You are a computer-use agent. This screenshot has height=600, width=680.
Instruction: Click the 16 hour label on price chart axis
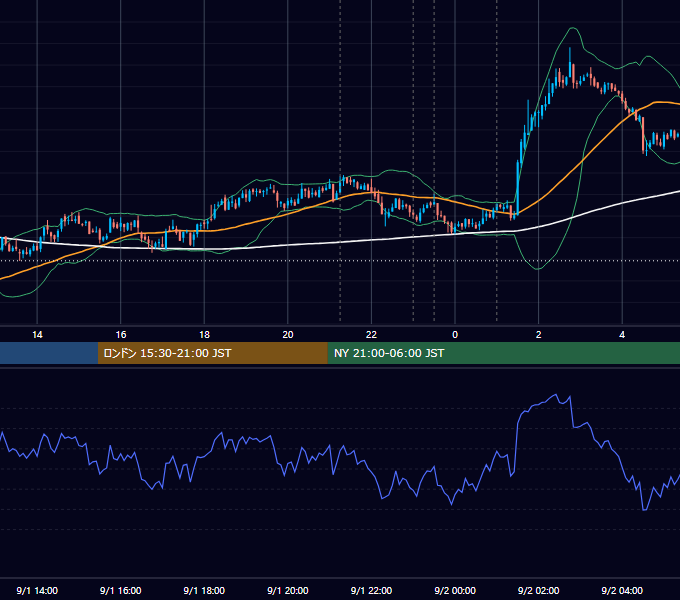pyautogui.click(x=121, y=335)
